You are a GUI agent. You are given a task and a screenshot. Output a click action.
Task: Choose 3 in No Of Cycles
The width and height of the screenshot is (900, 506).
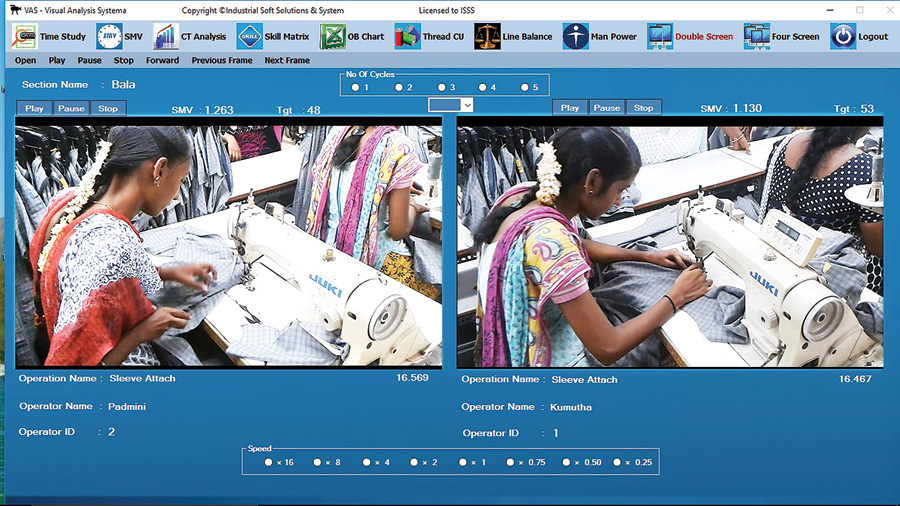(441, 87)
